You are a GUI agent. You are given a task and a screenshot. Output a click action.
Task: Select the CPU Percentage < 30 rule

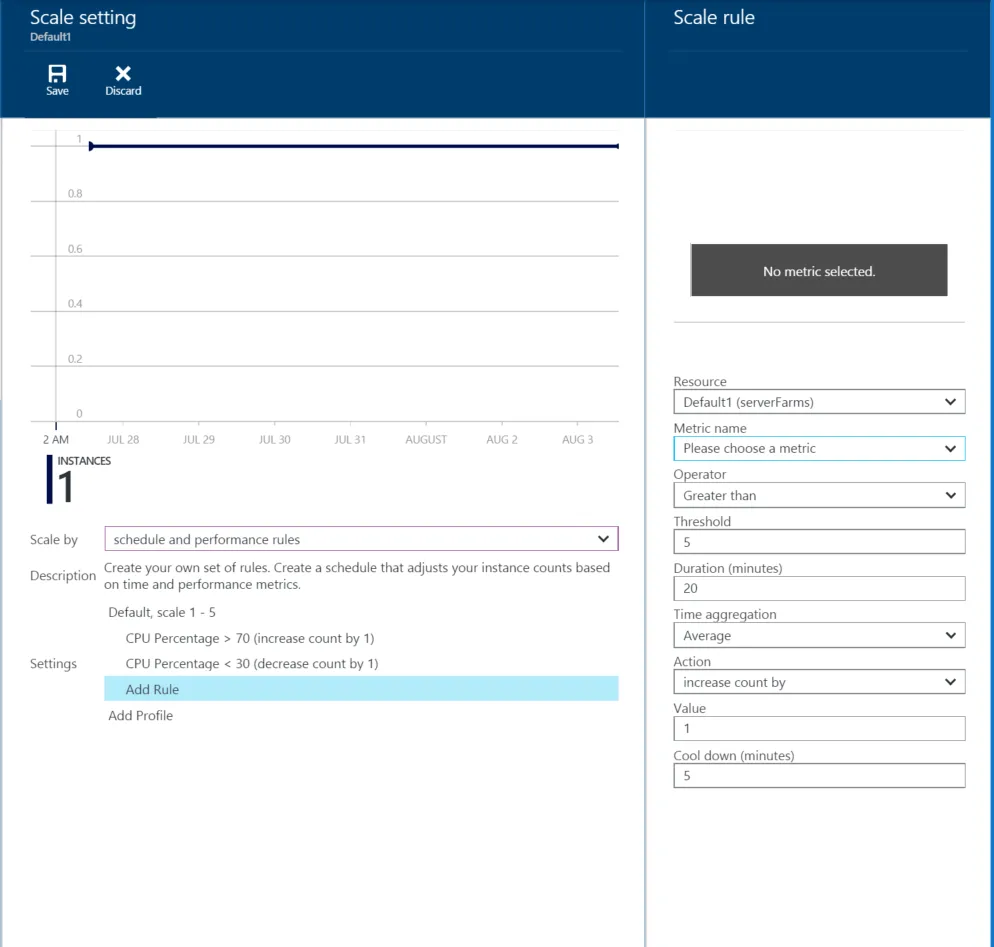click(x=252, y=664)
